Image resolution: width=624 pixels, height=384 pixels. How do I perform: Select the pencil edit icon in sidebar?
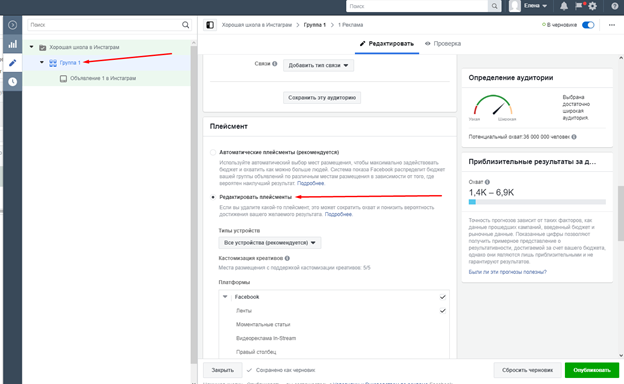(12, 62)
